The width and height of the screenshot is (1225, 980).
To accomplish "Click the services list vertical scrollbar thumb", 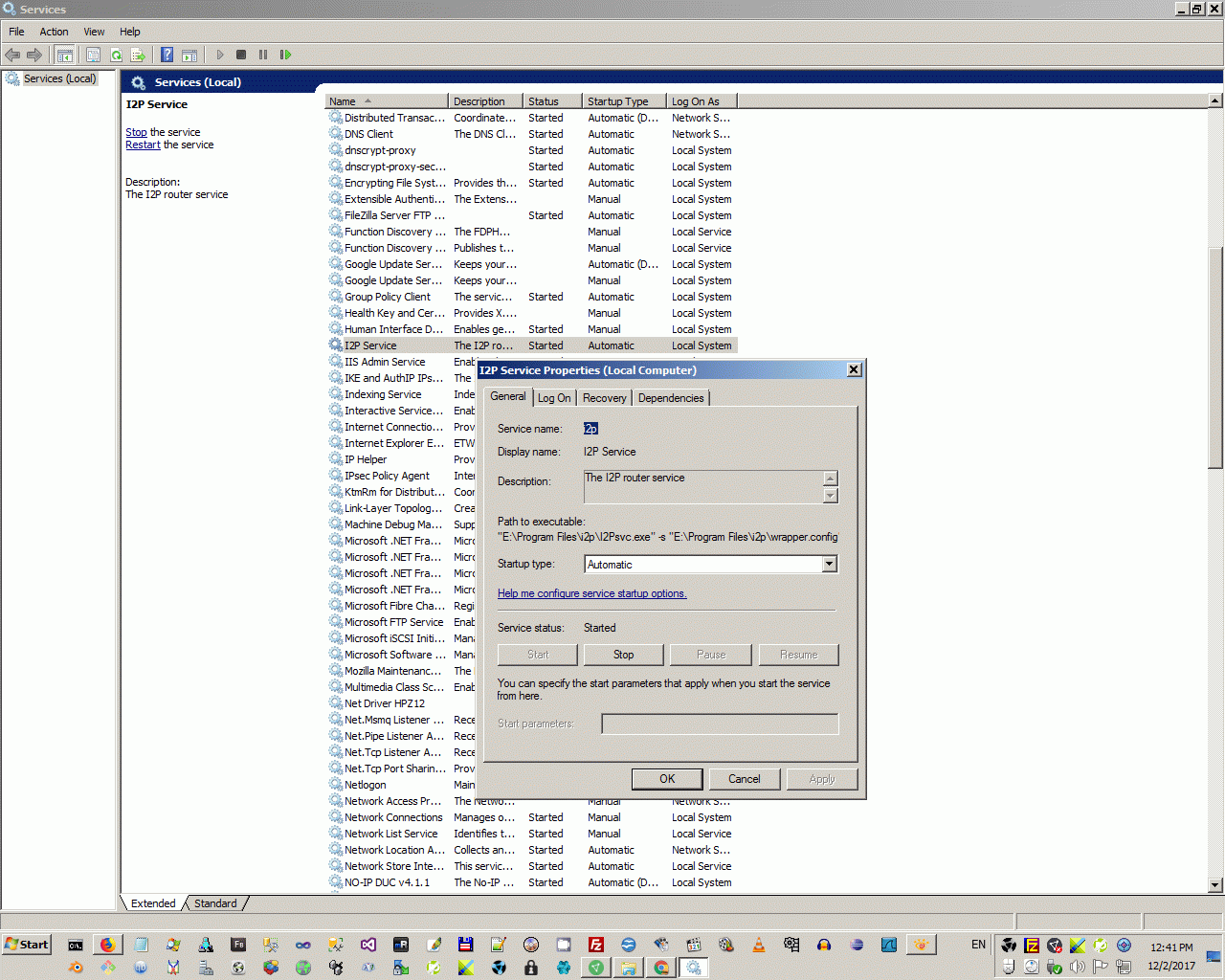I will 1215,358.
